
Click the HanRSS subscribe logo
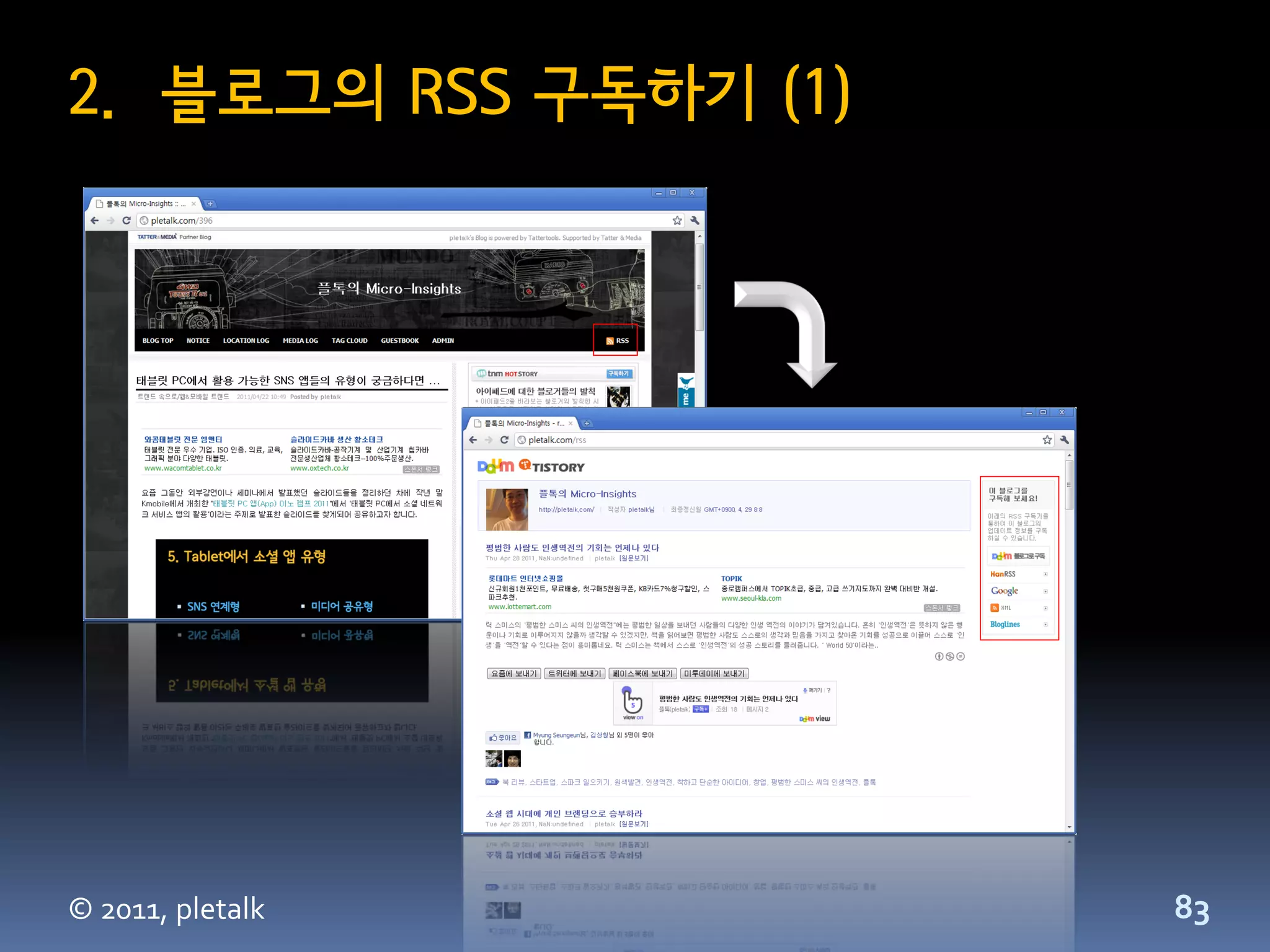tap(1003, 575)
